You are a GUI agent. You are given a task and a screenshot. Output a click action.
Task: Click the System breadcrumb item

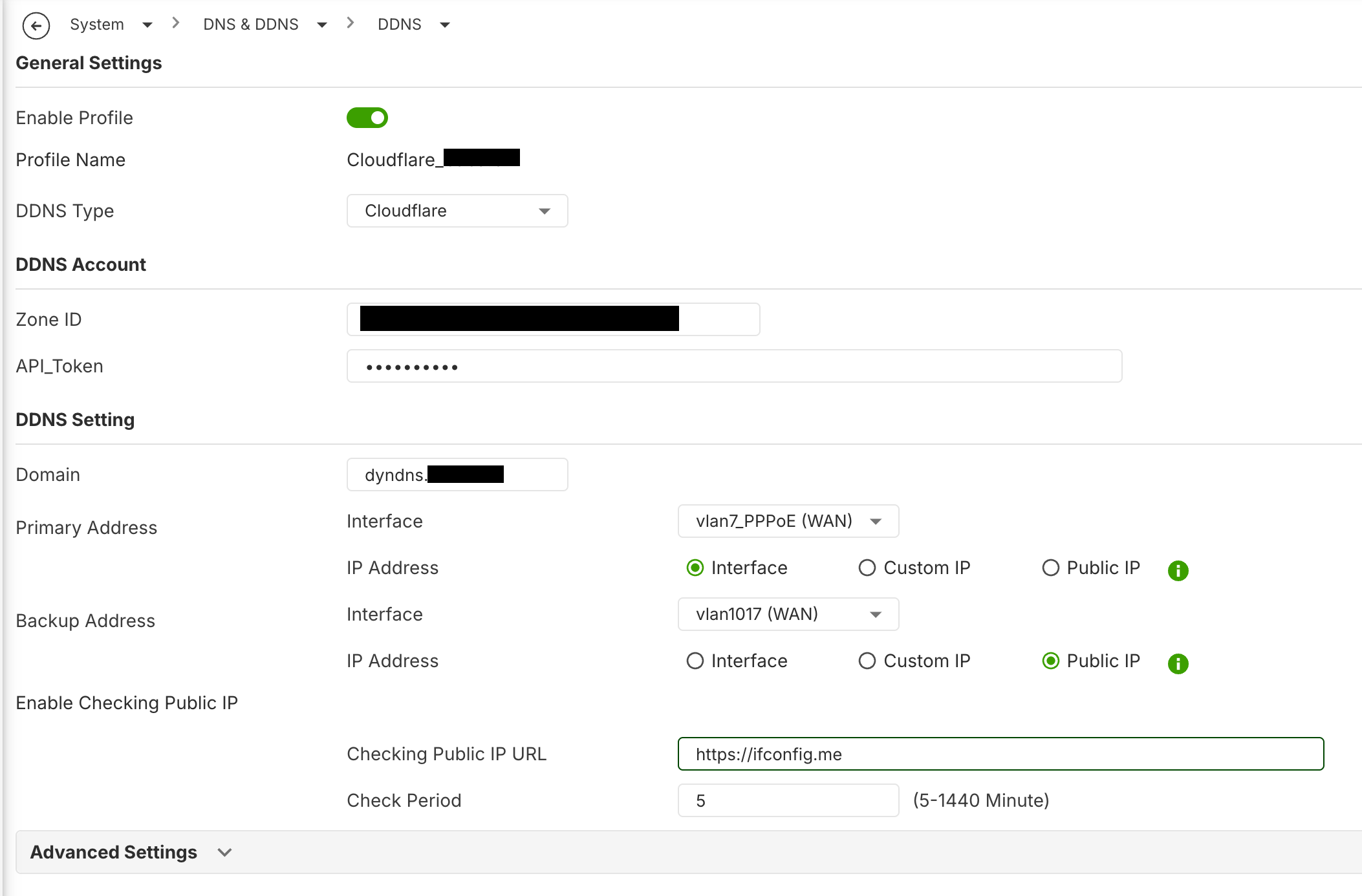[97, 25]
